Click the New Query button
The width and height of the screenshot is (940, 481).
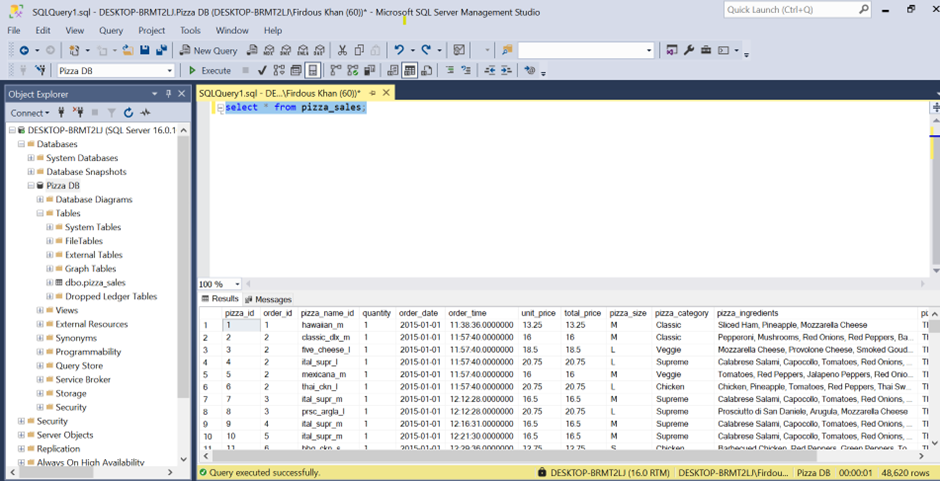[x=209, y=50]
